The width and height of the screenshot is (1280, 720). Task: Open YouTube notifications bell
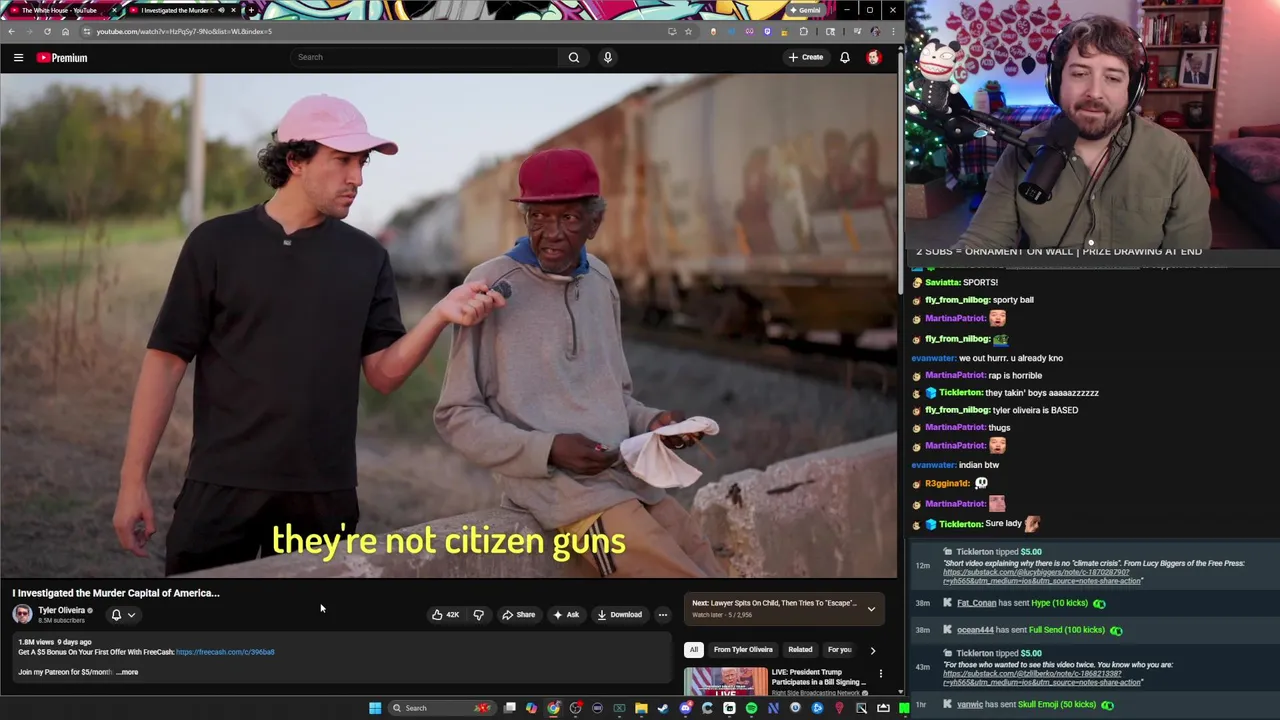point(845,57)
